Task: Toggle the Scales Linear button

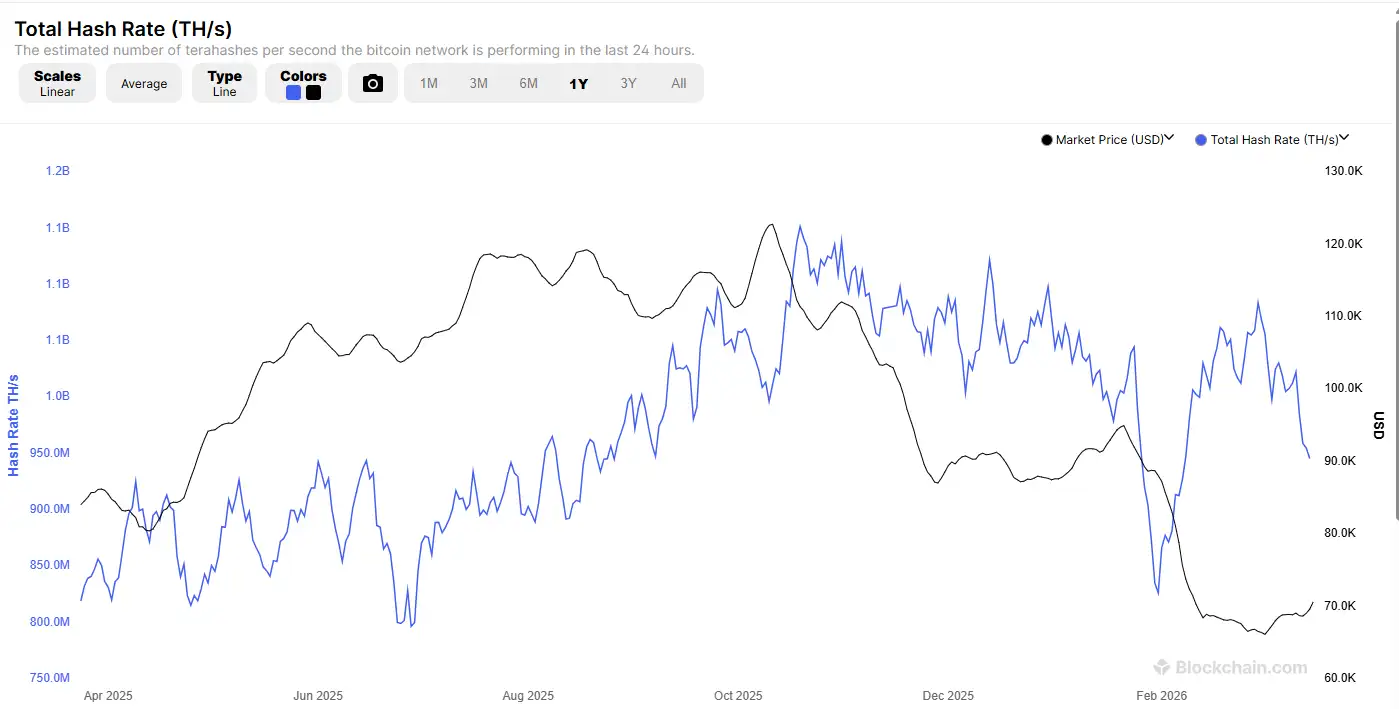Action: tap(57, 83)
